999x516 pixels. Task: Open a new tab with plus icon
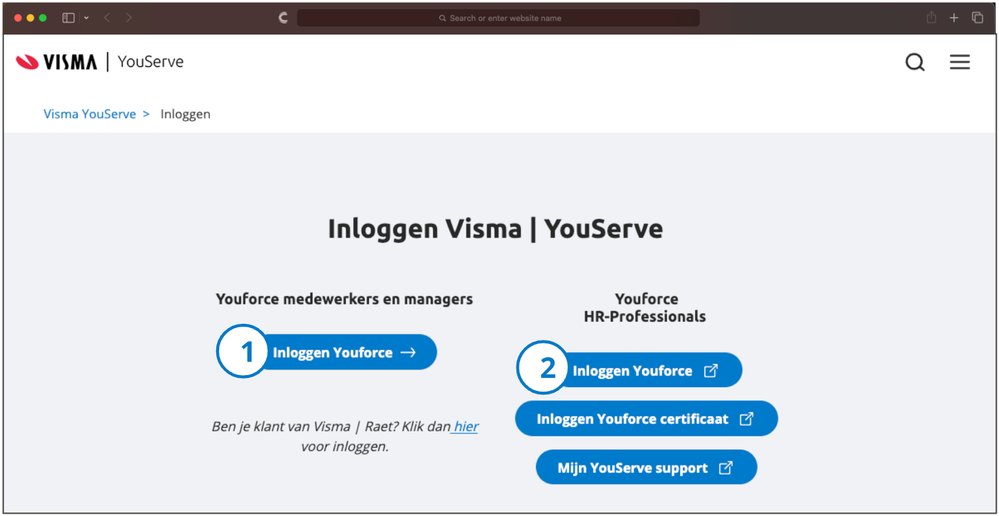[954, 18]
